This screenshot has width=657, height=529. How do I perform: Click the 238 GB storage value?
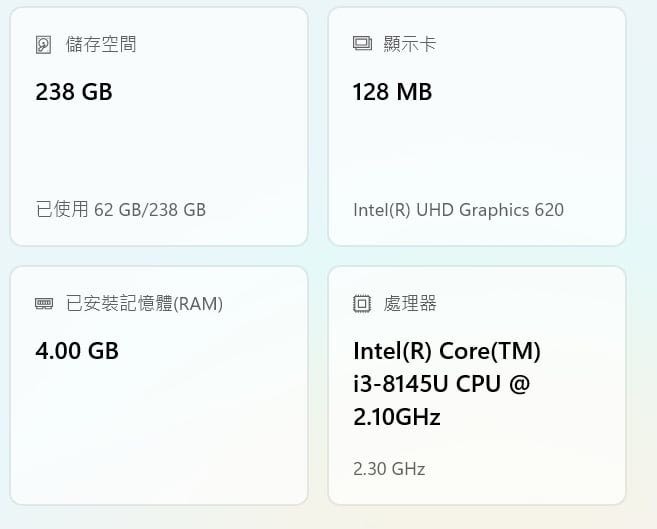click(74, 92)
